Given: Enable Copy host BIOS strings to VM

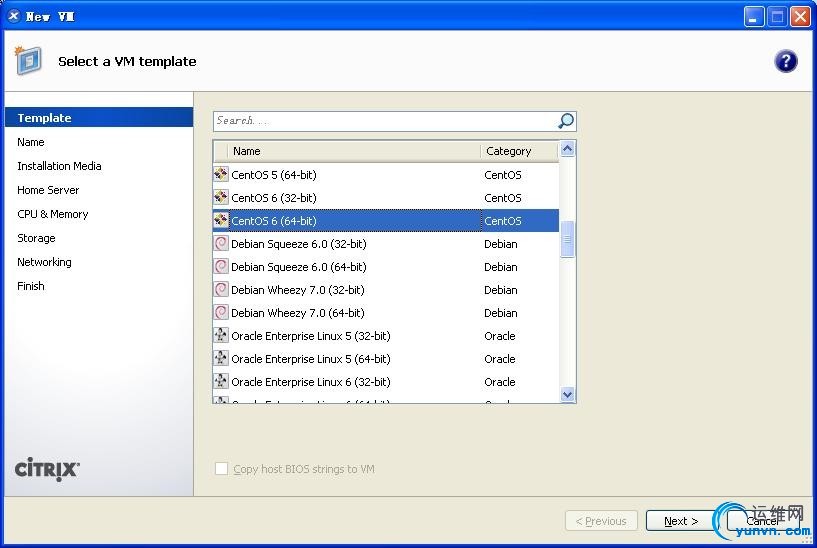Looking at the screenshot, I should [x=221, y=468].
